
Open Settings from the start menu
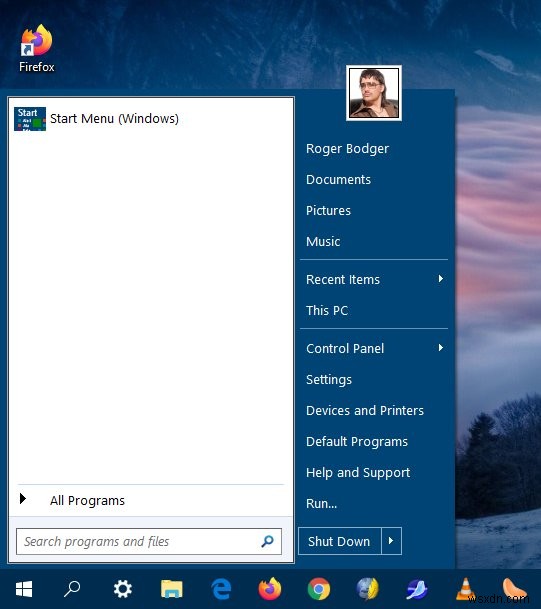329,379
